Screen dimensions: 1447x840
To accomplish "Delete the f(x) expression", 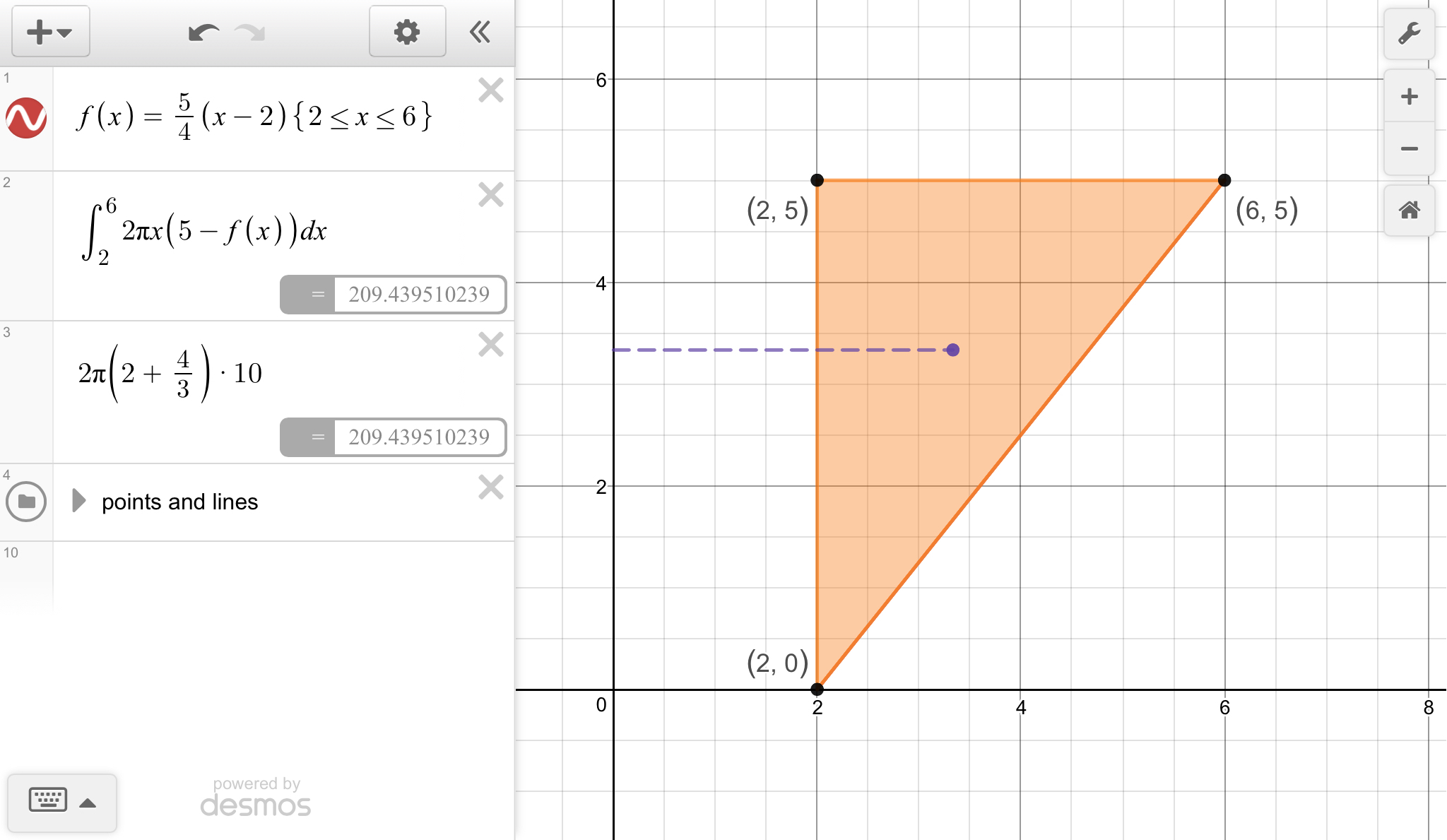I will pyautogui.click(x=490, y=90).
